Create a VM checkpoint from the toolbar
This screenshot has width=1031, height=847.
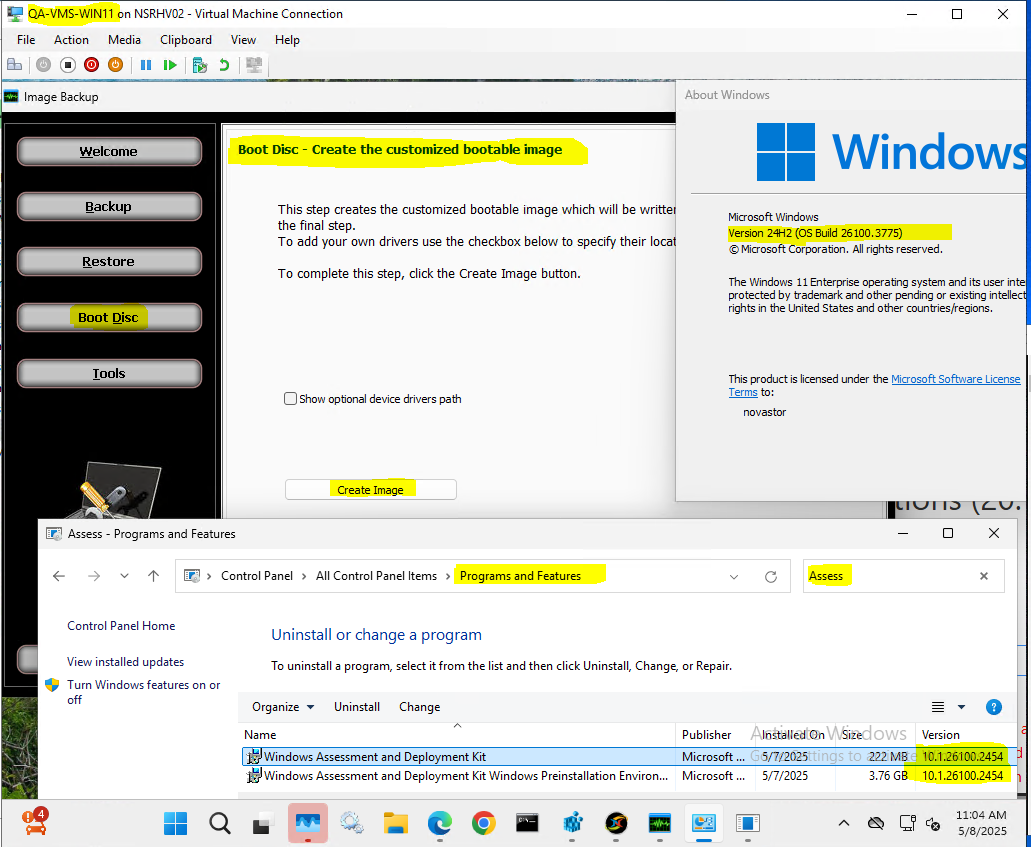(200, 64)
